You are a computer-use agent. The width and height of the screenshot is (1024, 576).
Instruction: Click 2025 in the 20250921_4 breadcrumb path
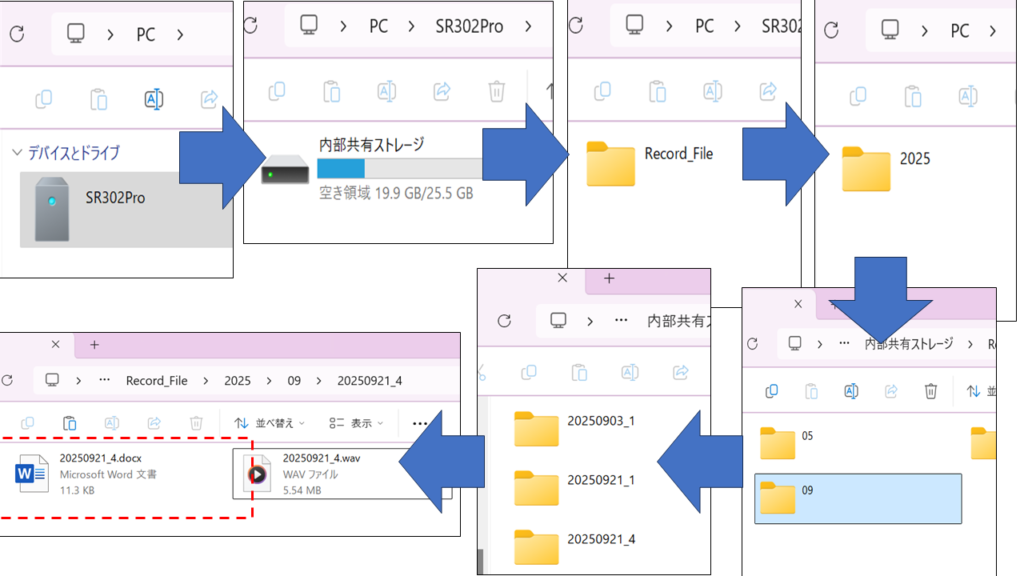[238, 381]
